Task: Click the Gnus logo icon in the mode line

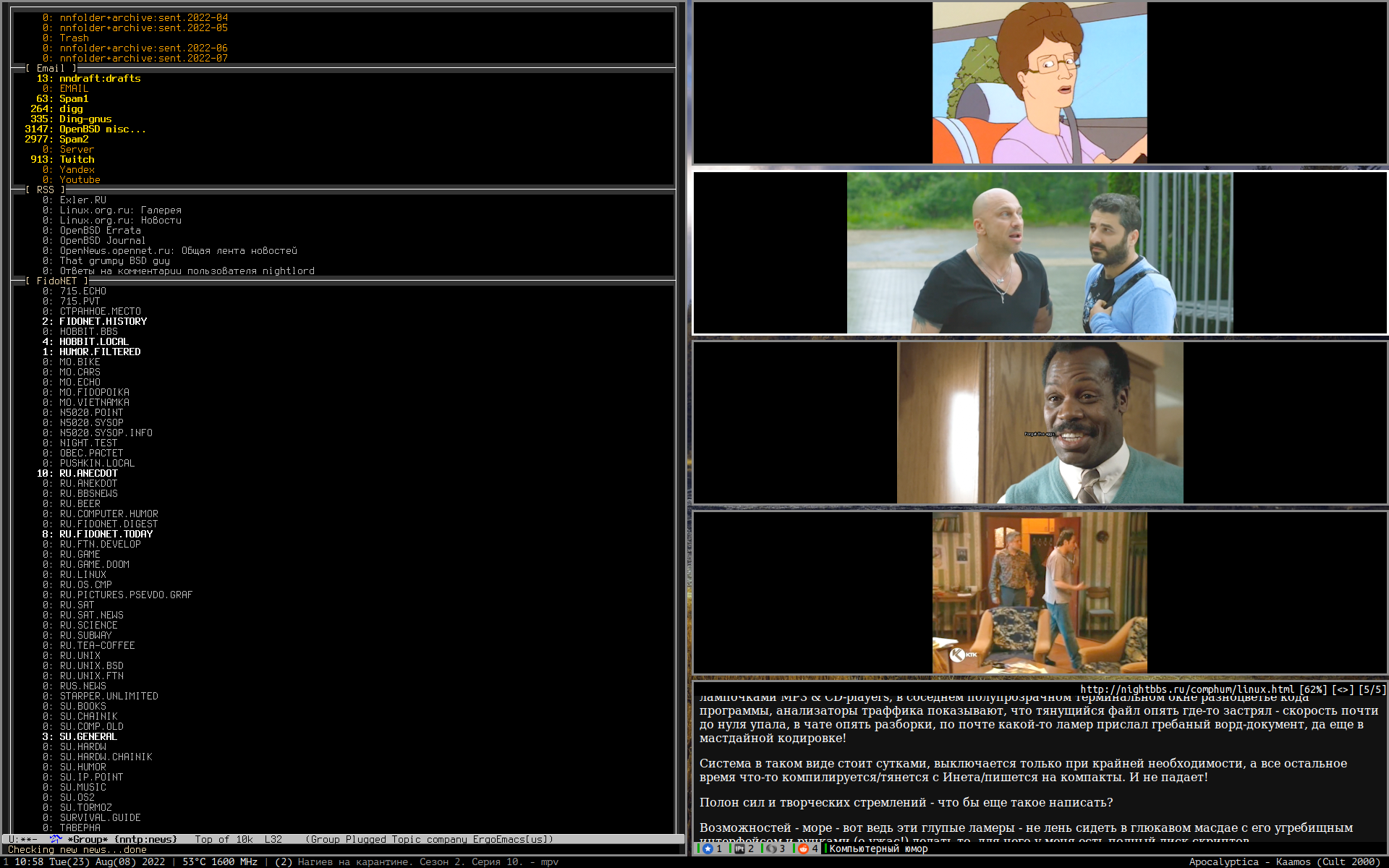Action: (x=56, y=839)
